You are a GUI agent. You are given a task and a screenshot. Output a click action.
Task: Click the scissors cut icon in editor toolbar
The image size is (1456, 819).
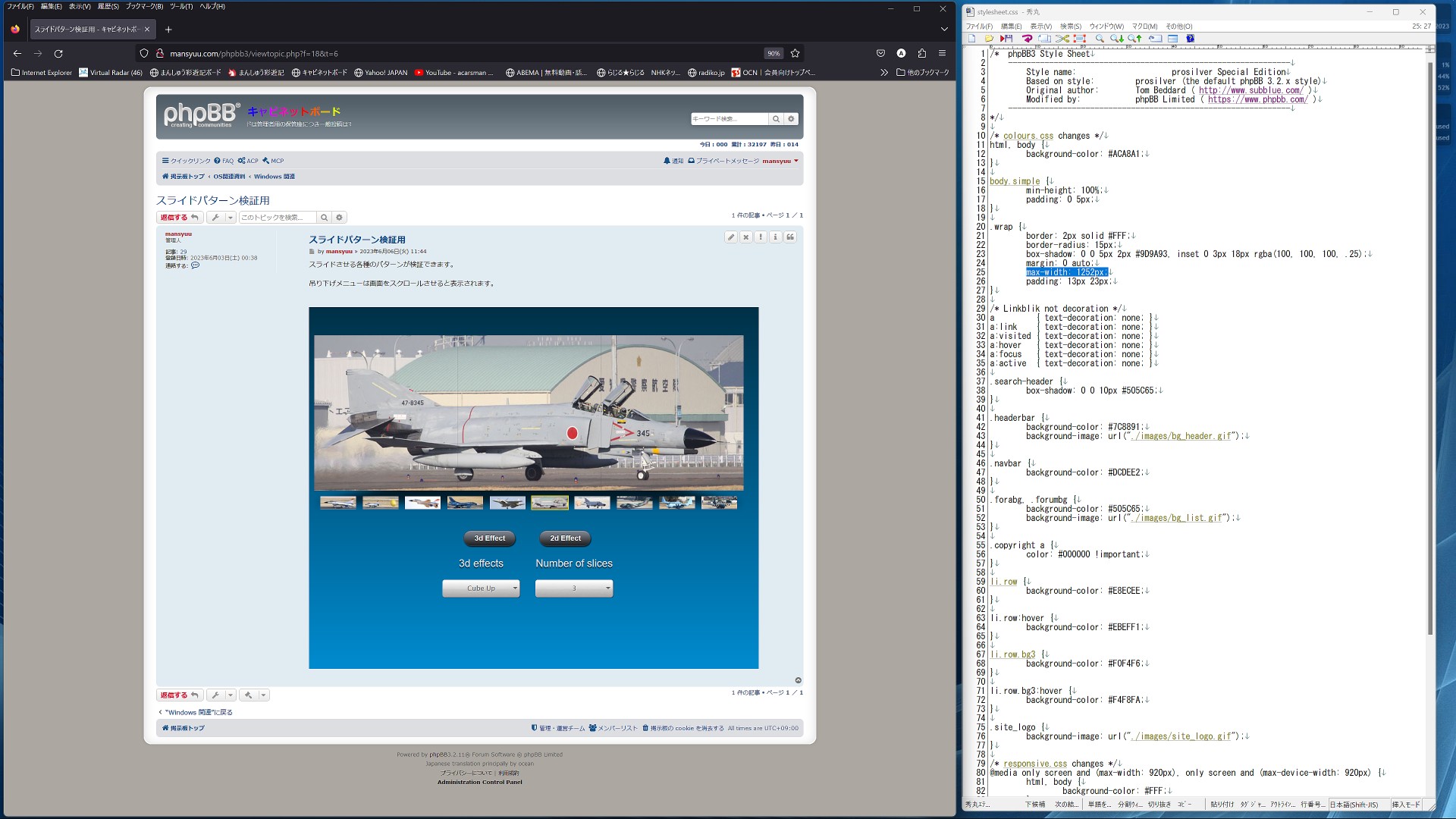click(x=1062, y=39)
